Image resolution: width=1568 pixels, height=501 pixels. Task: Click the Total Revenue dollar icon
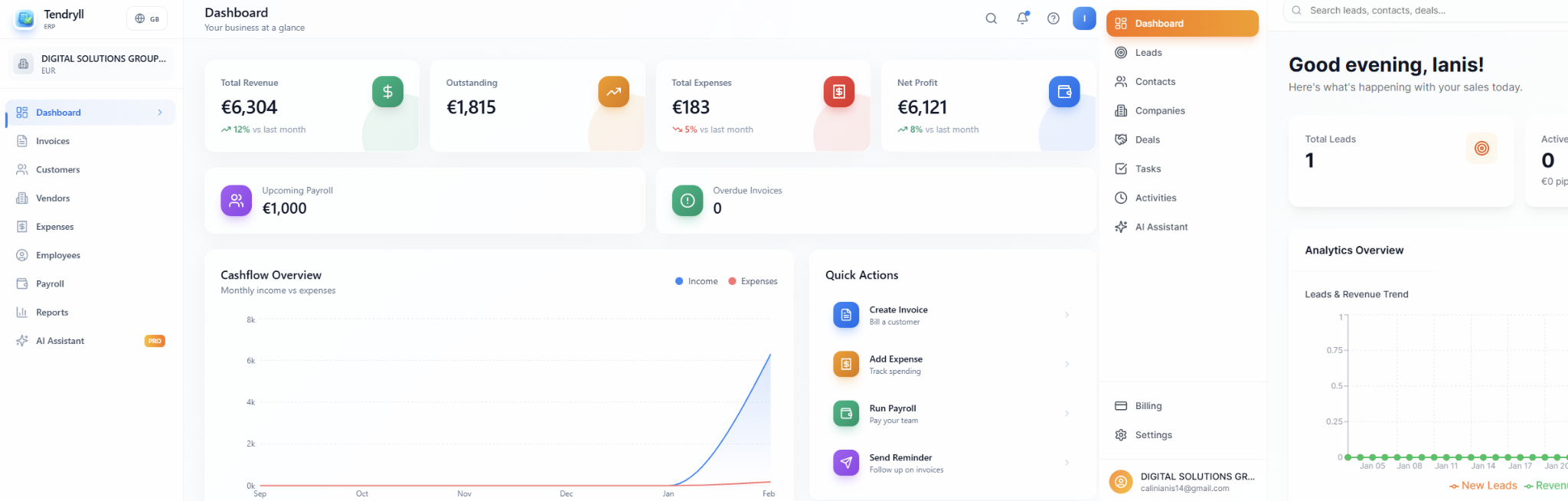(x=387, y=92)
